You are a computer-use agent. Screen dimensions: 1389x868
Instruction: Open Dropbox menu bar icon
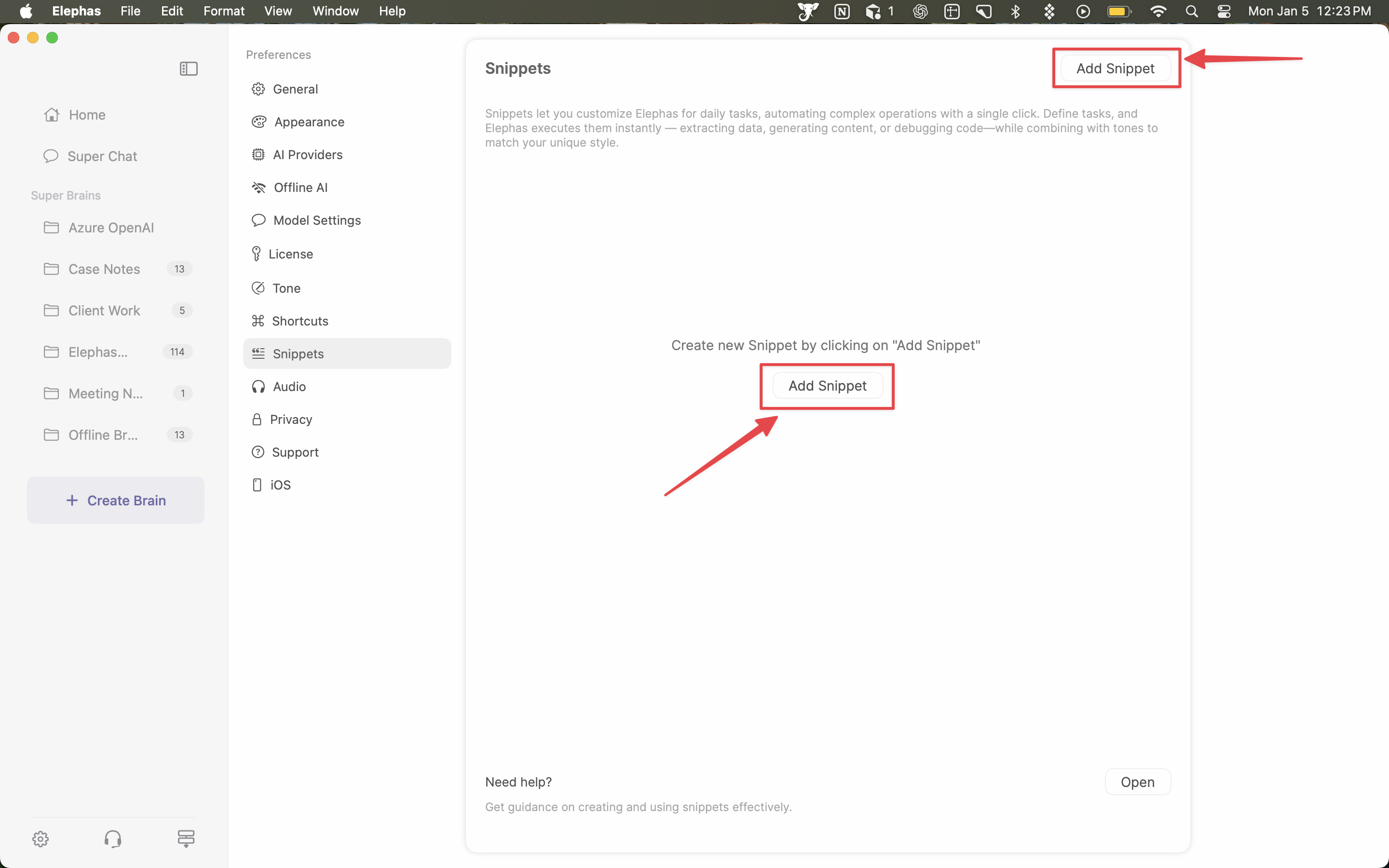point(1049,11)
